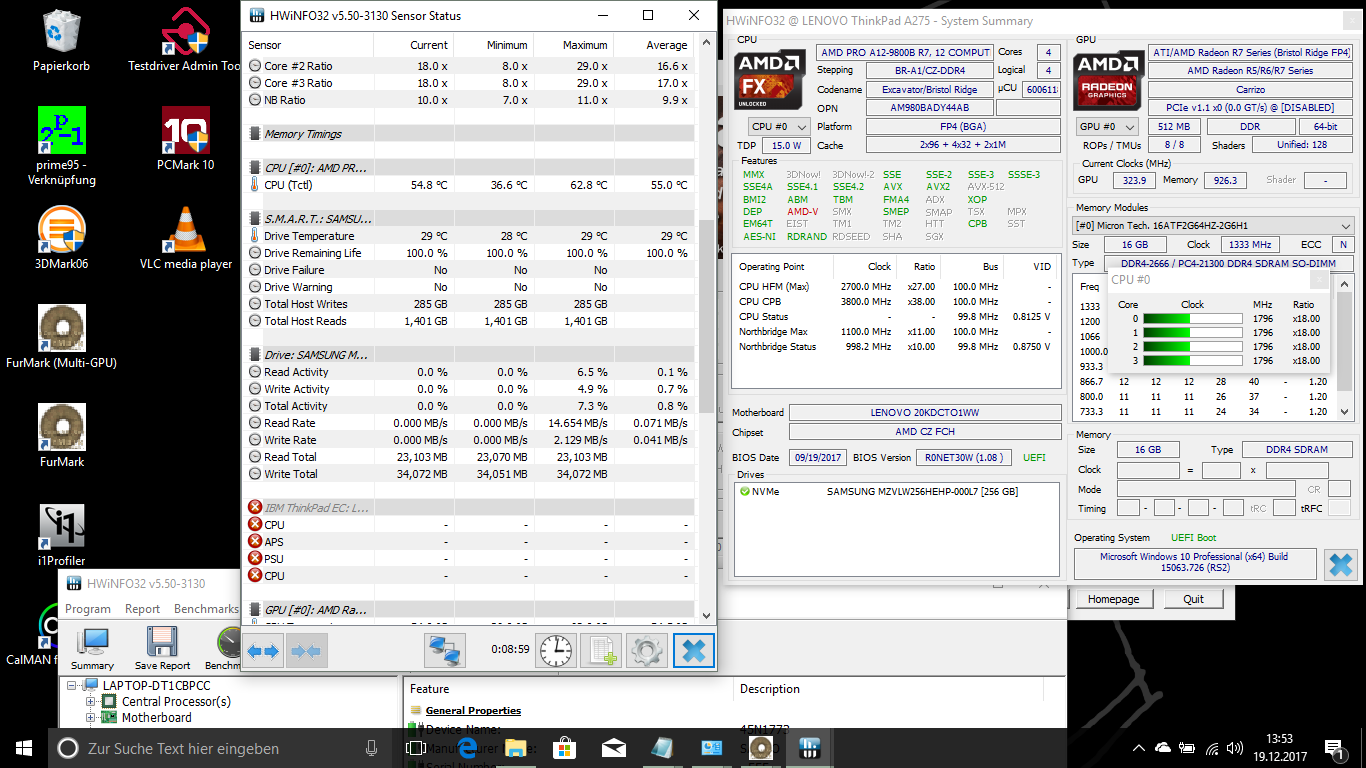The width and height of the screenshot is (1366, 768).
Task: Click the Windows Start button
Action: click(x=24, y=748)
